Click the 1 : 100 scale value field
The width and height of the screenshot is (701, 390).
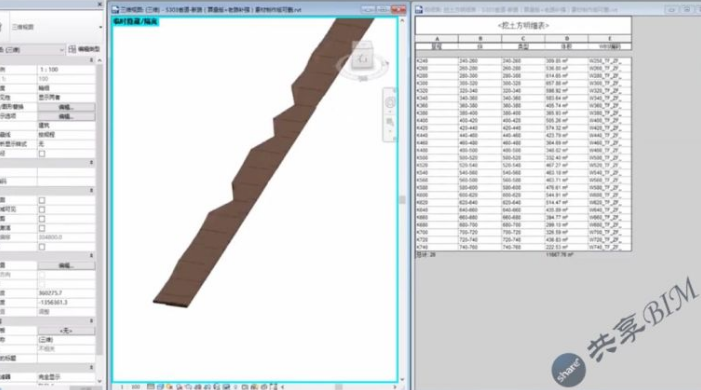tap(66, 70)
